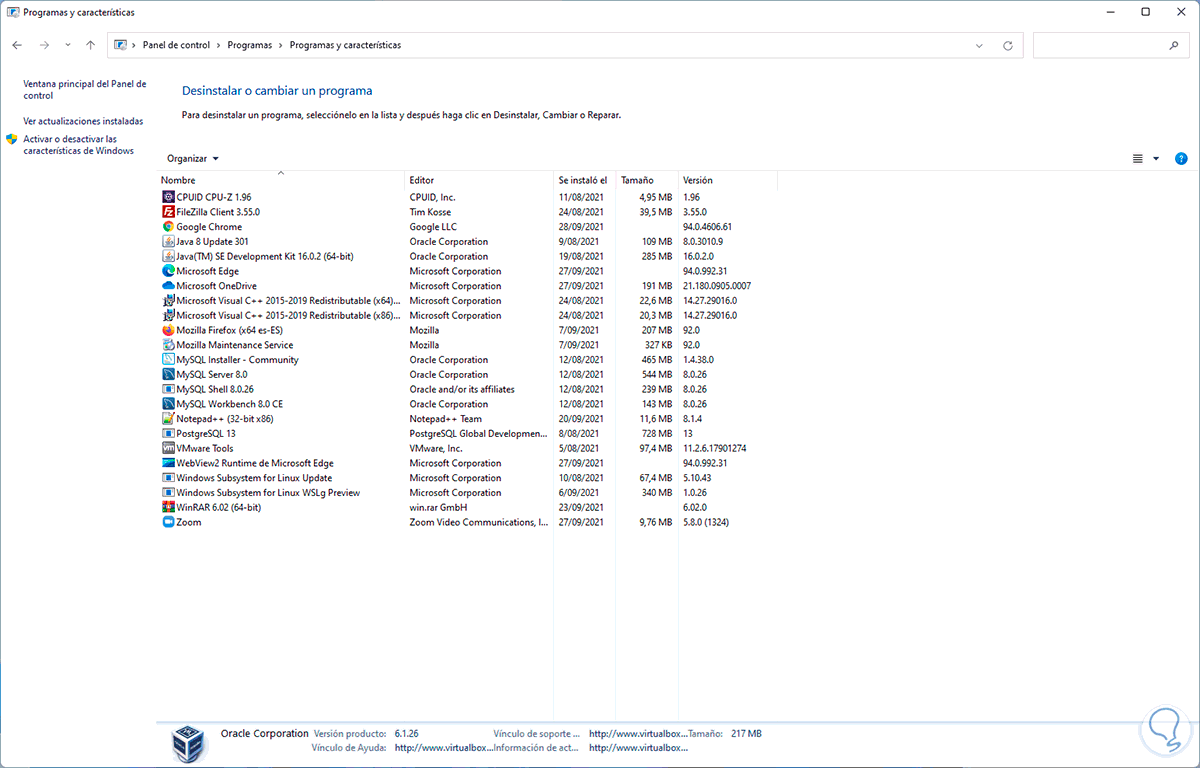Image resolution: width=1200 pixels, height=768 pixels.
Task: Click the refresh button in address bar
Action: coord(1007,46)
